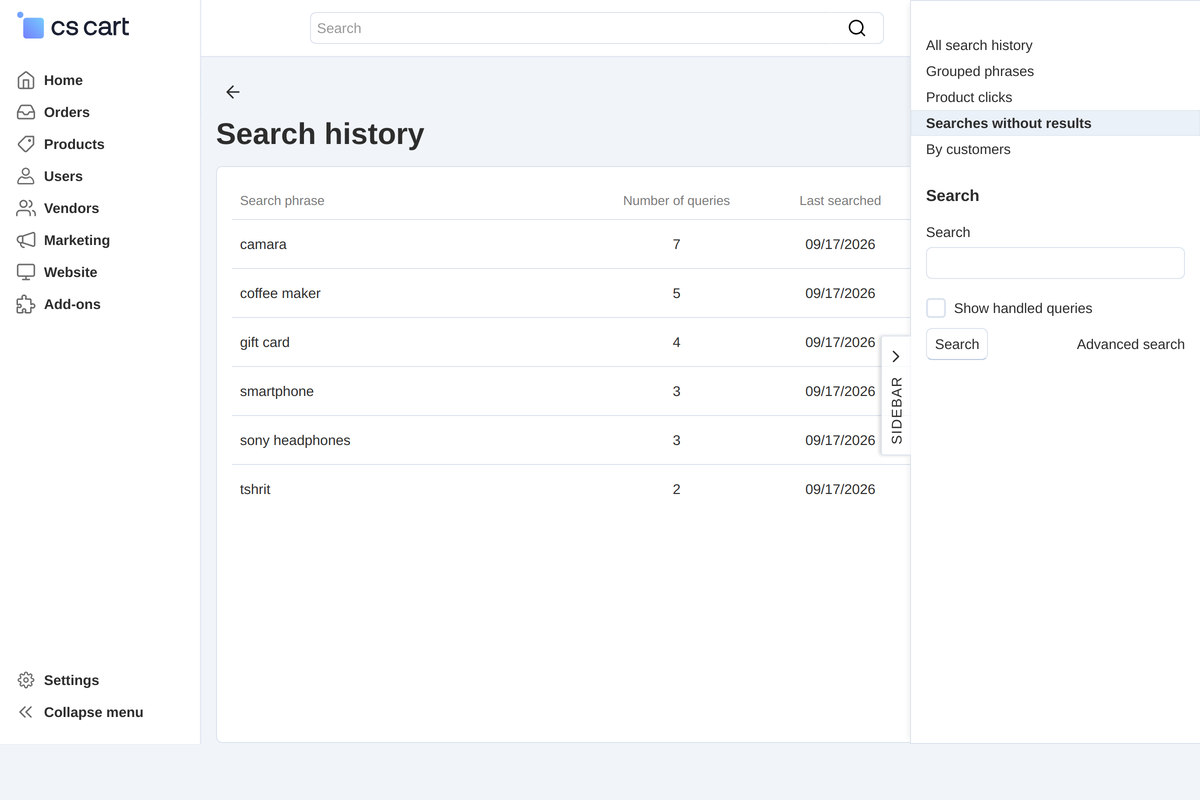Select Grouped phrases view
This screenshot has height=800, width=1200.
980,71
